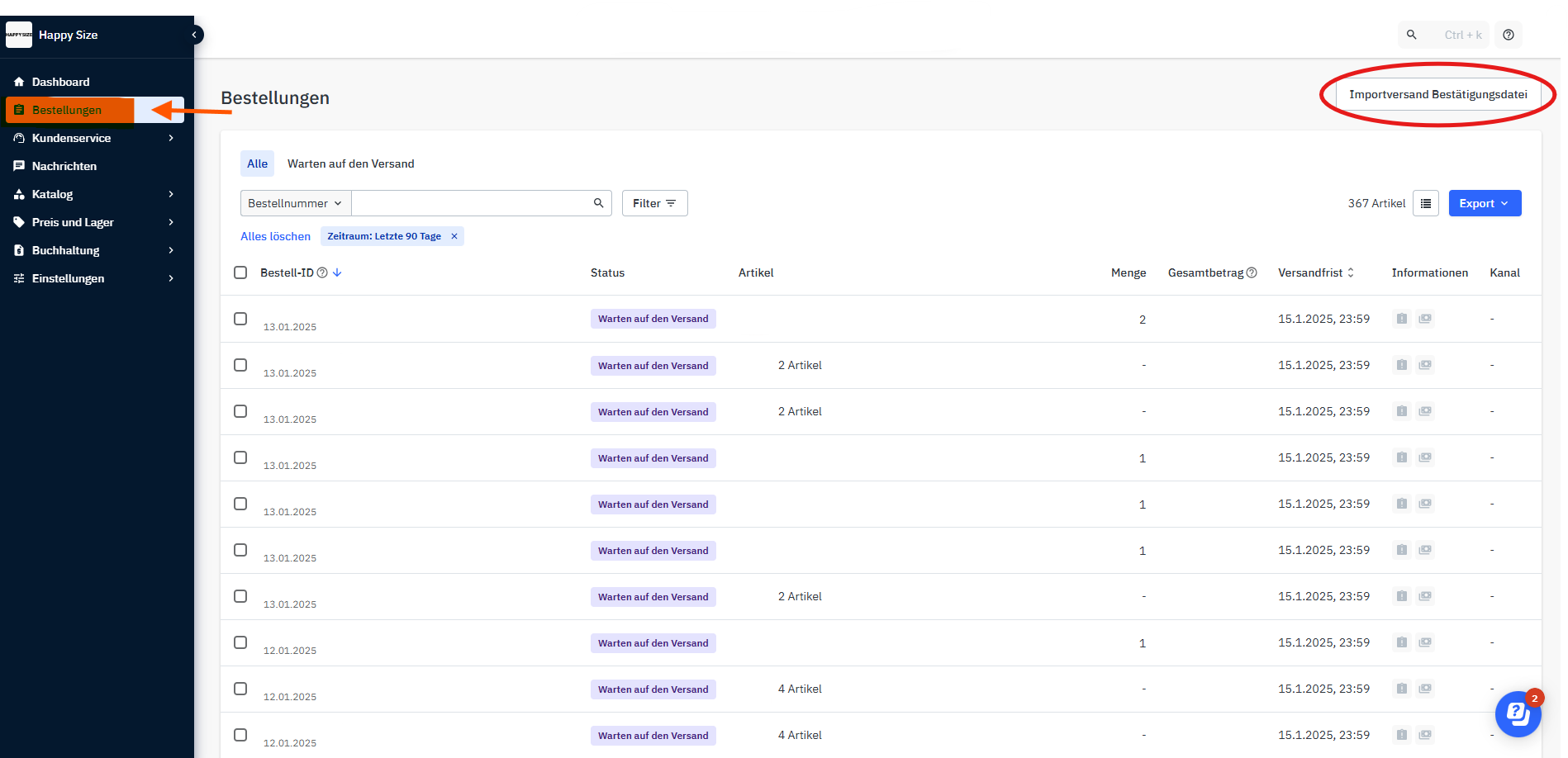Click the search magnifier icon in top bar

[1411, 35]
